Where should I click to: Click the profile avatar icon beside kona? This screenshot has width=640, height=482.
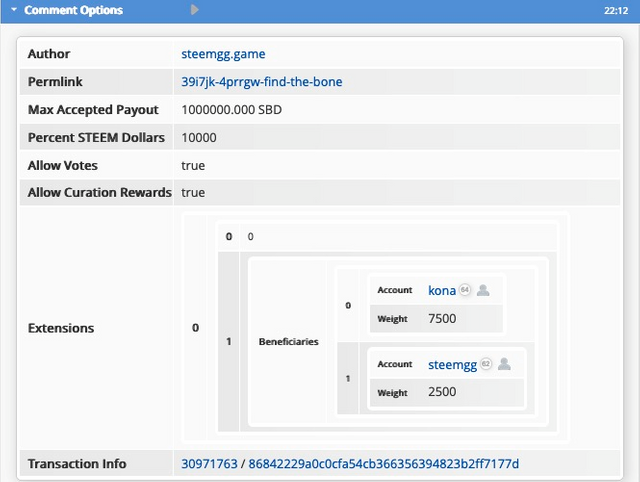coord(483,290)
